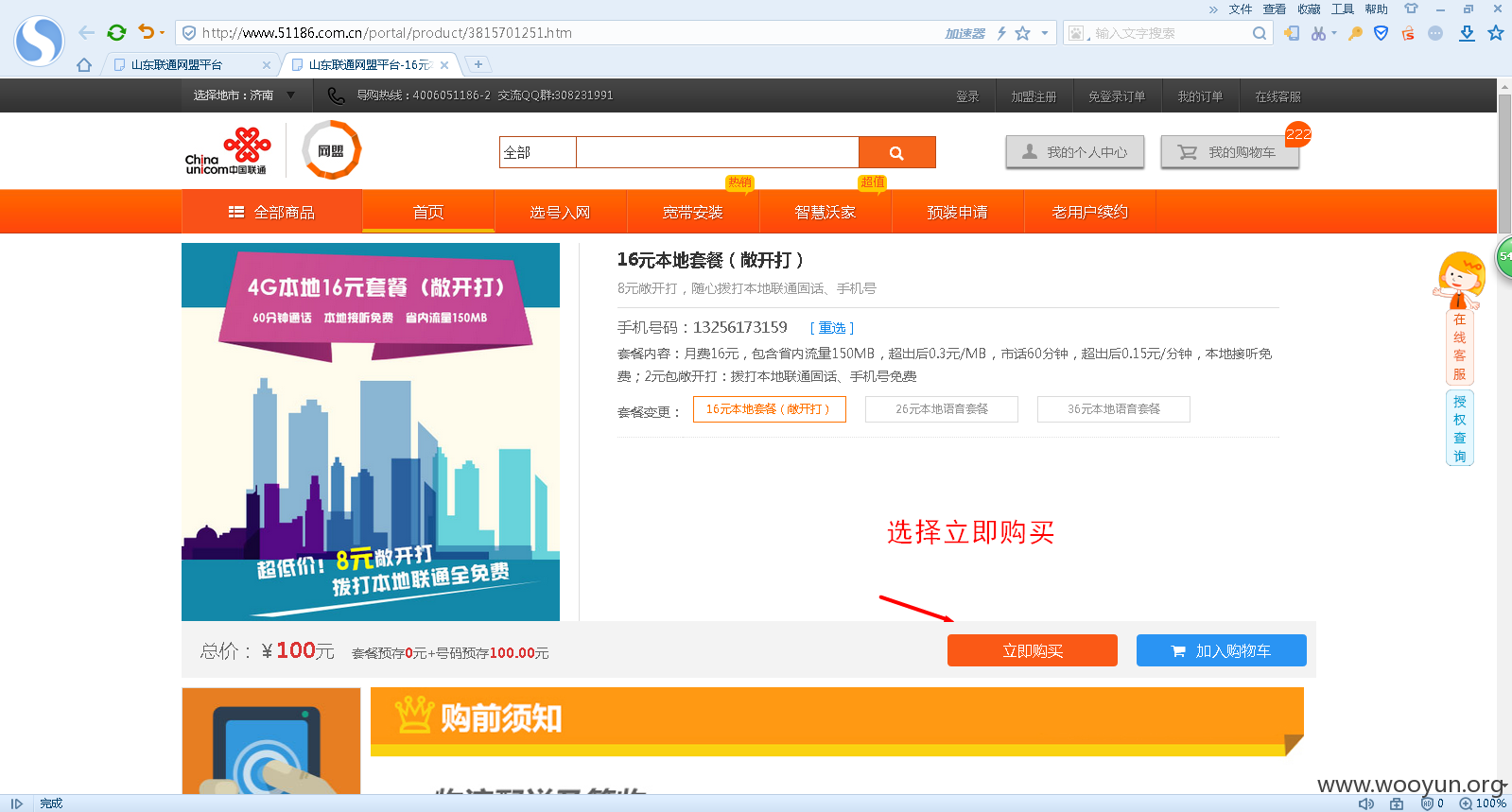Click the 重选 reselect number link

coord(832,328)
